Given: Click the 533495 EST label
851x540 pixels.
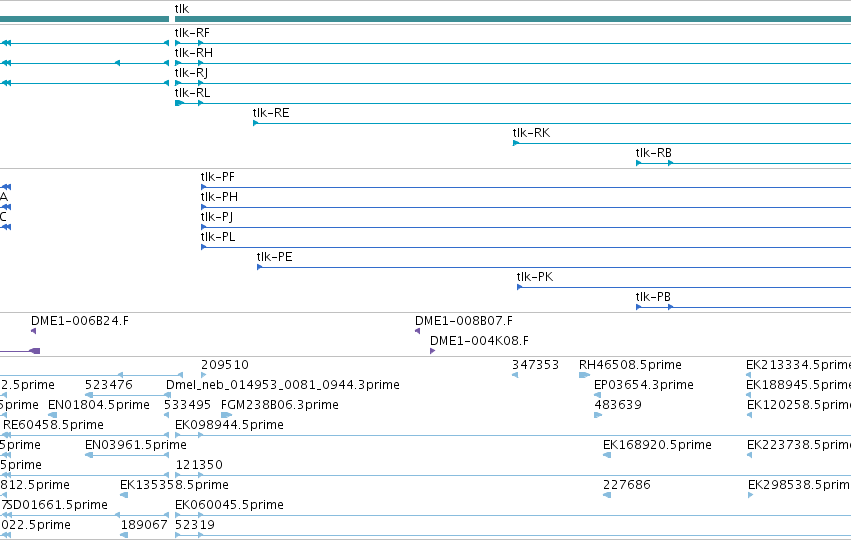Looking at the screenshot, I should [187, 405].
